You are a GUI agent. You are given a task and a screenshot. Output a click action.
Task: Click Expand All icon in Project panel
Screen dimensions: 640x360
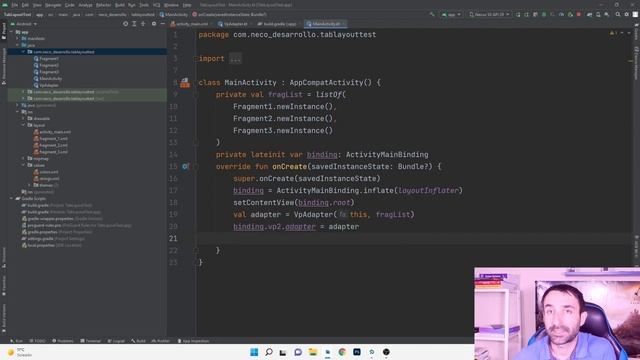(134, 24)
